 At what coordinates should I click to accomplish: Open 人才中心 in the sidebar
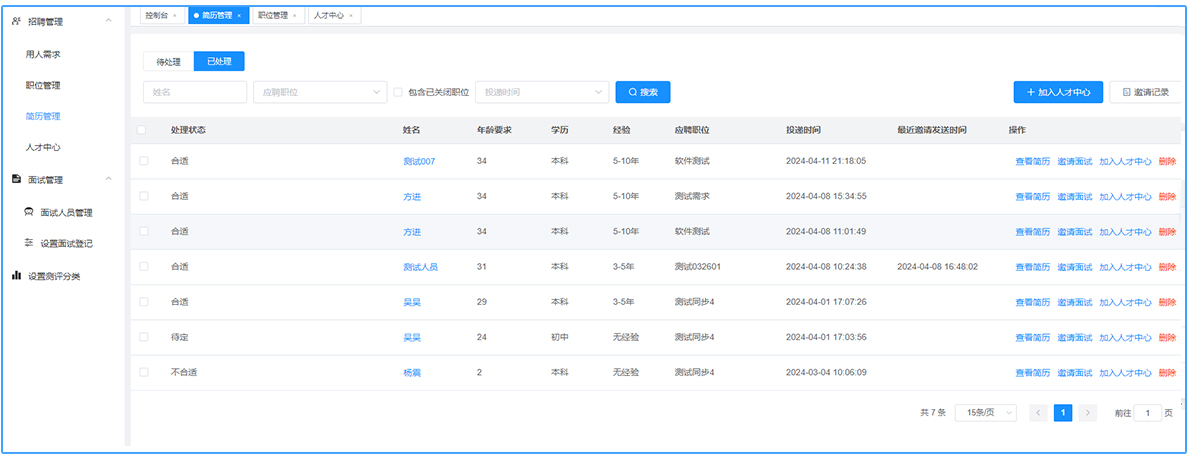click(42, 147)
